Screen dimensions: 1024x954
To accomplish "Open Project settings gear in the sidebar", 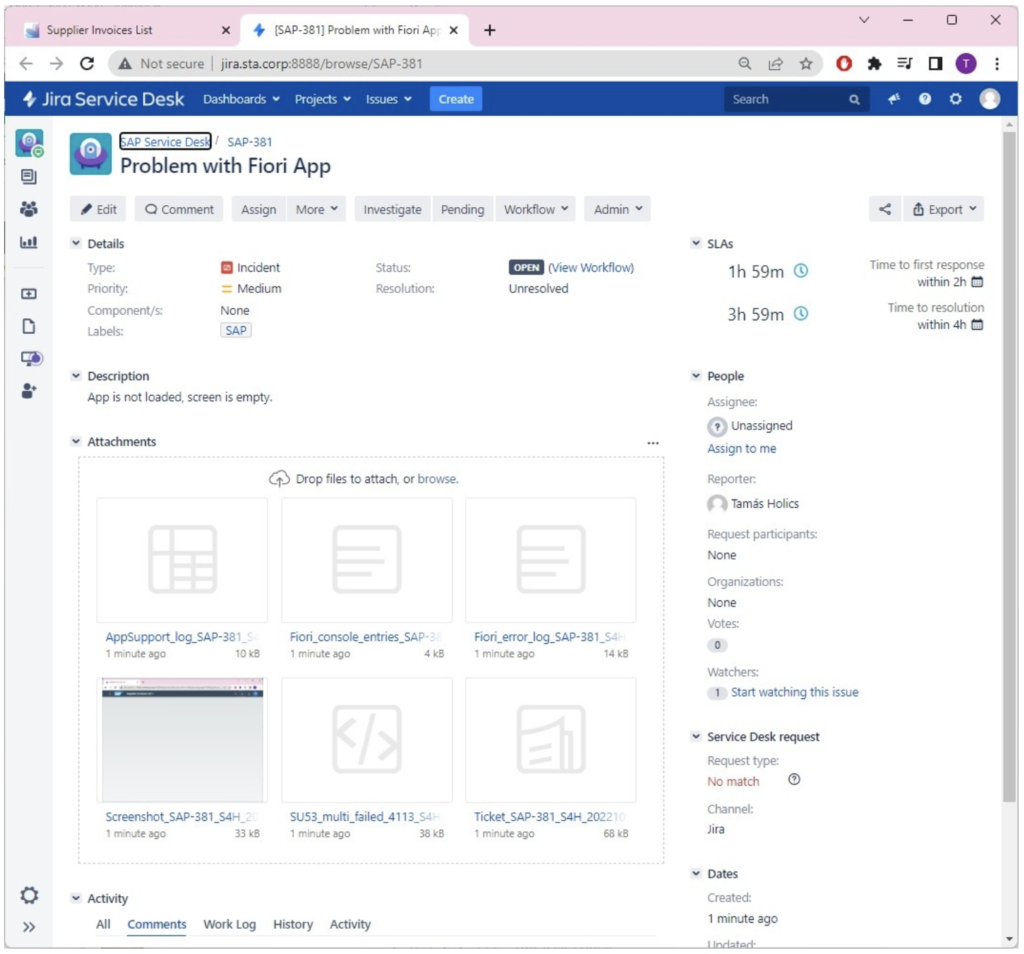I will pyautogui.click(x=29, y=895).
